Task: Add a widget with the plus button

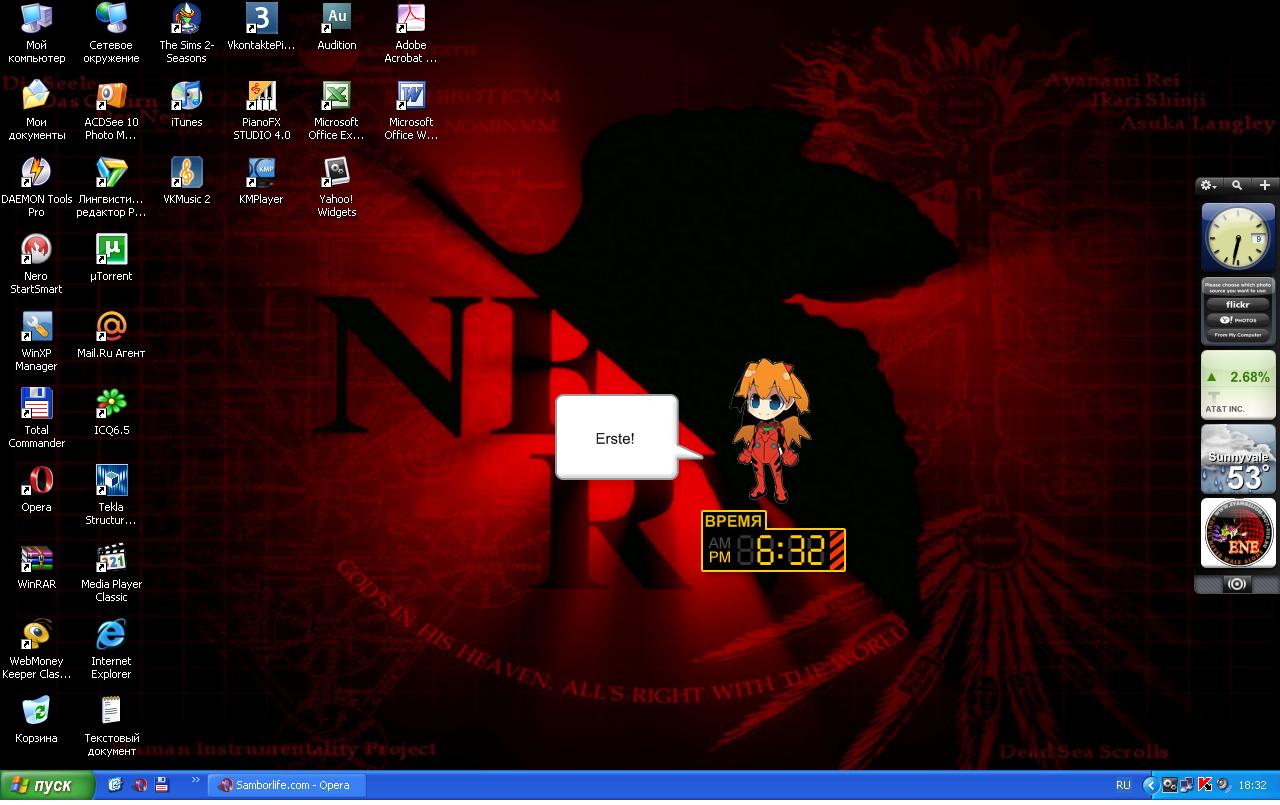Action: click(1265, 185)
